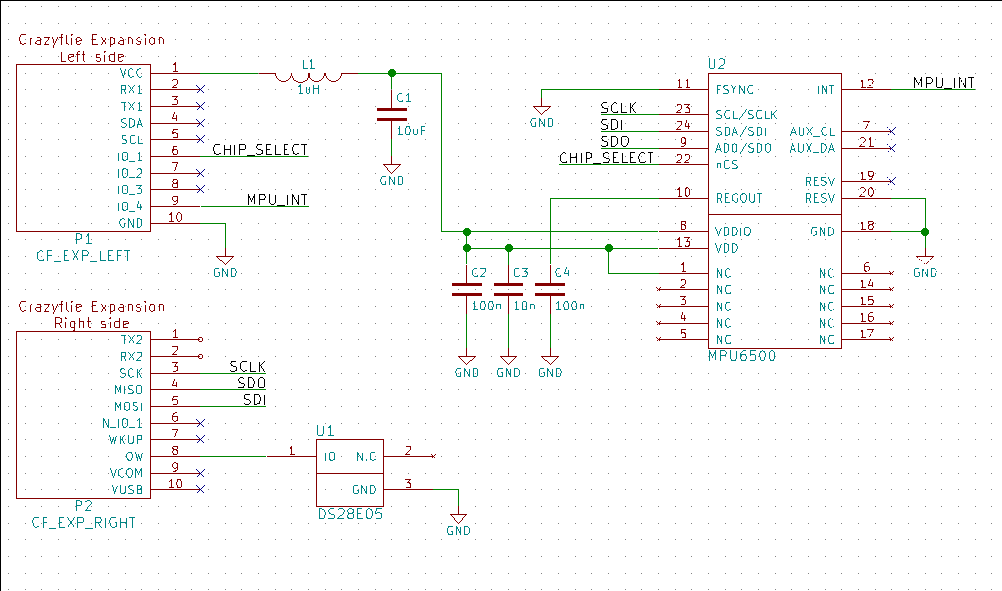Select CHIP_SELECT label on P1 IO_1
The image size is (1002, 591).
(x=260, y=150)
